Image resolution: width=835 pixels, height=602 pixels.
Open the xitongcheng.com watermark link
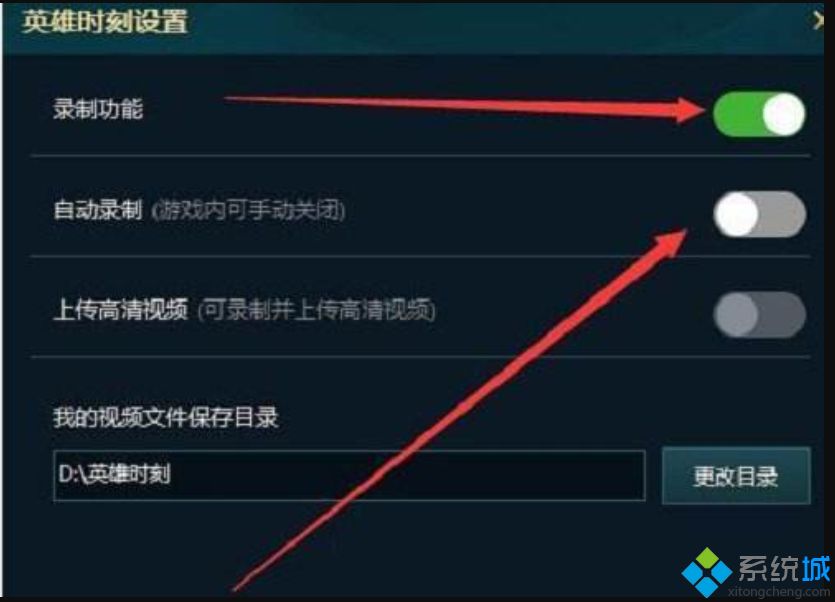(x=778, y=592)
